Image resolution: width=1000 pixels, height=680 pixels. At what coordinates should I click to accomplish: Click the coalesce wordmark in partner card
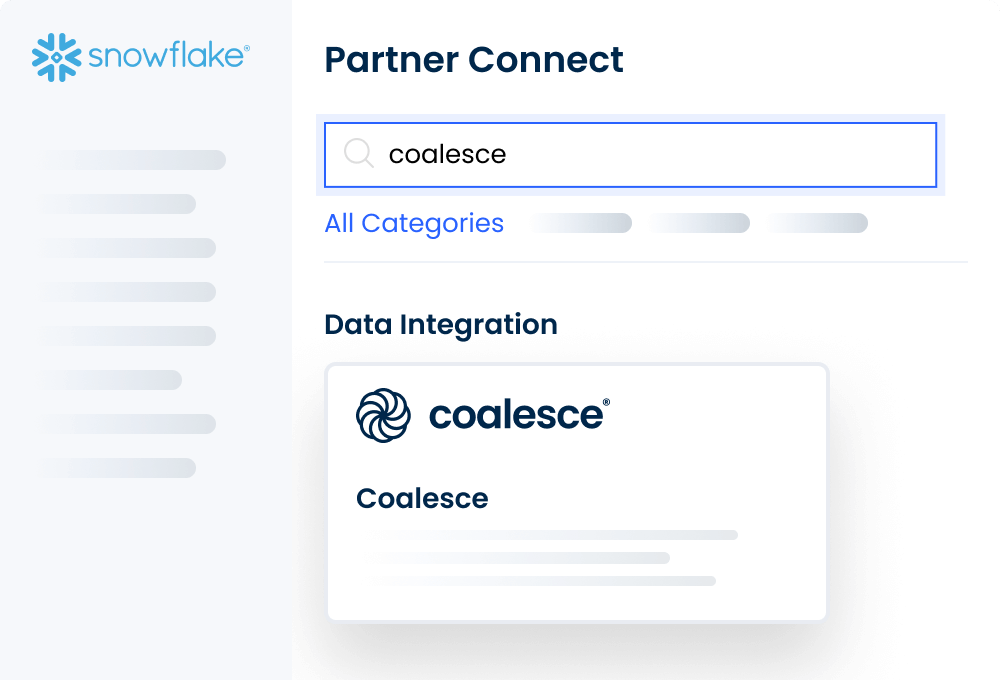[519, 415]
